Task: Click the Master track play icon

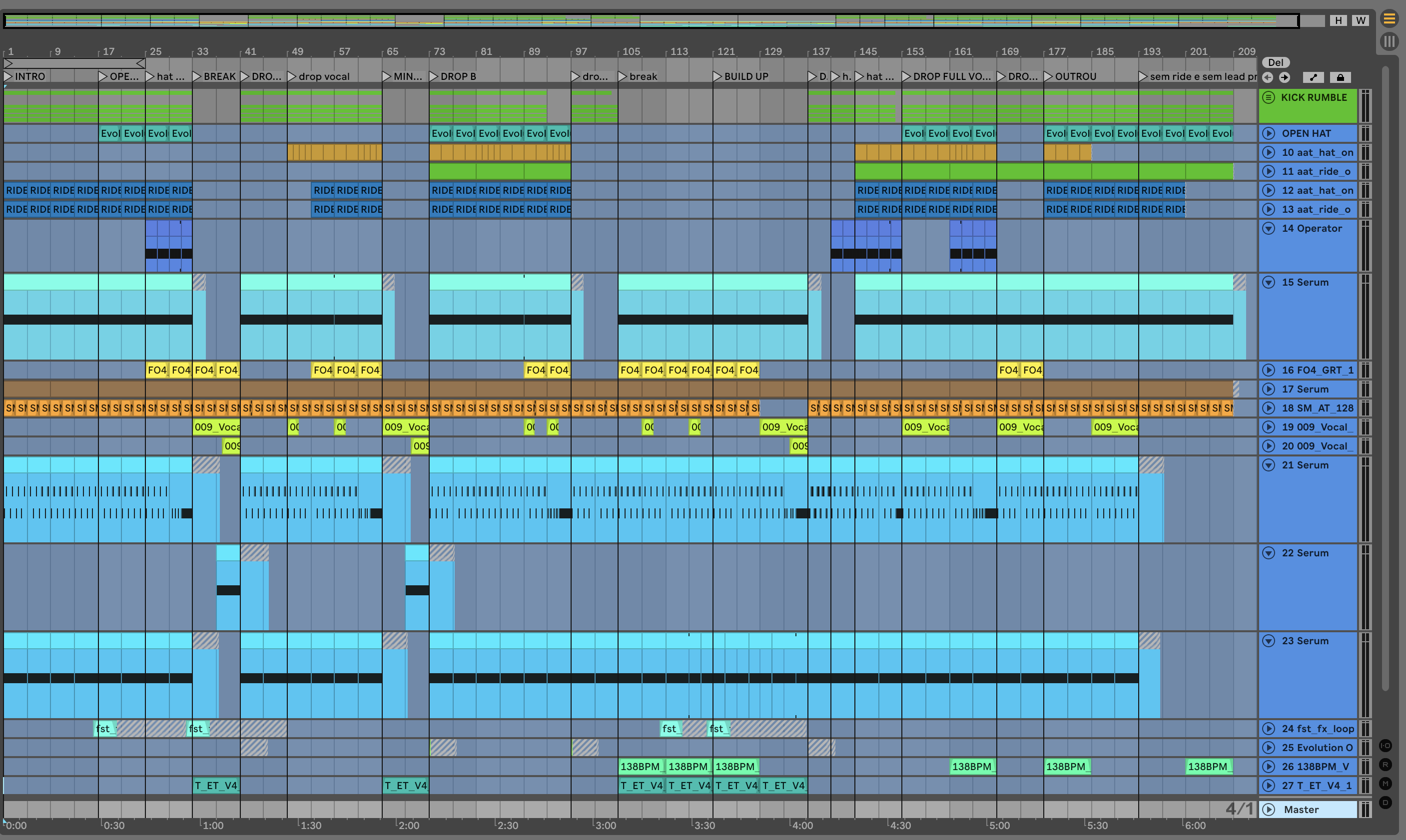Action: coord(1269,810)
